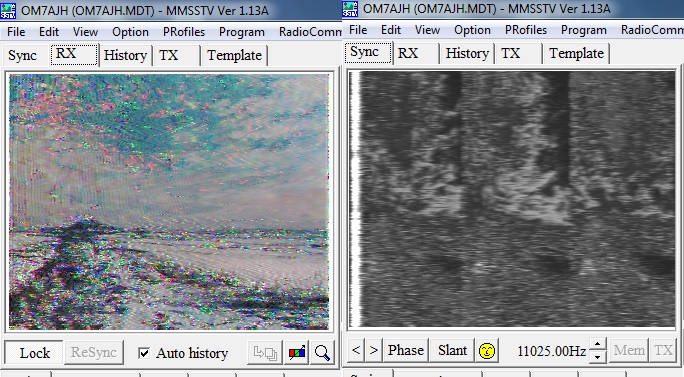Switch to History tab in left window
The width and height of the screenshot is (684, 377).
click(x=125, y=55)
